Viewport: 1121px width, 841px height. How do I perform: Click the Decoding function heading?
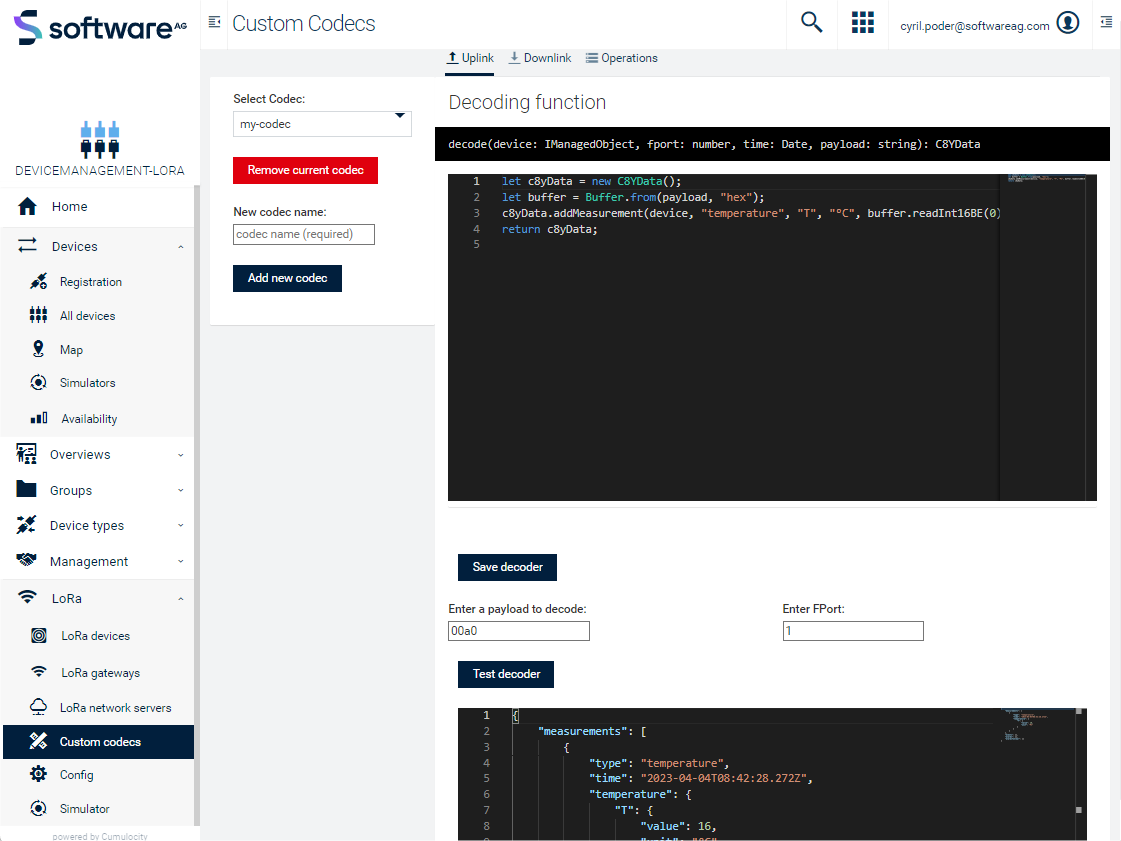[527, 102]
